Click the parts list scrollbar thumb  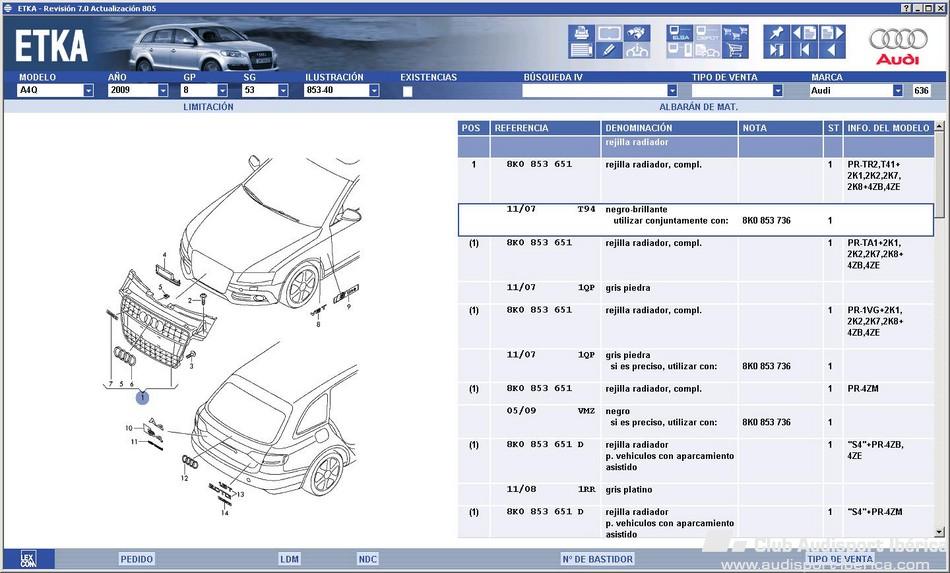pos(939,174)
